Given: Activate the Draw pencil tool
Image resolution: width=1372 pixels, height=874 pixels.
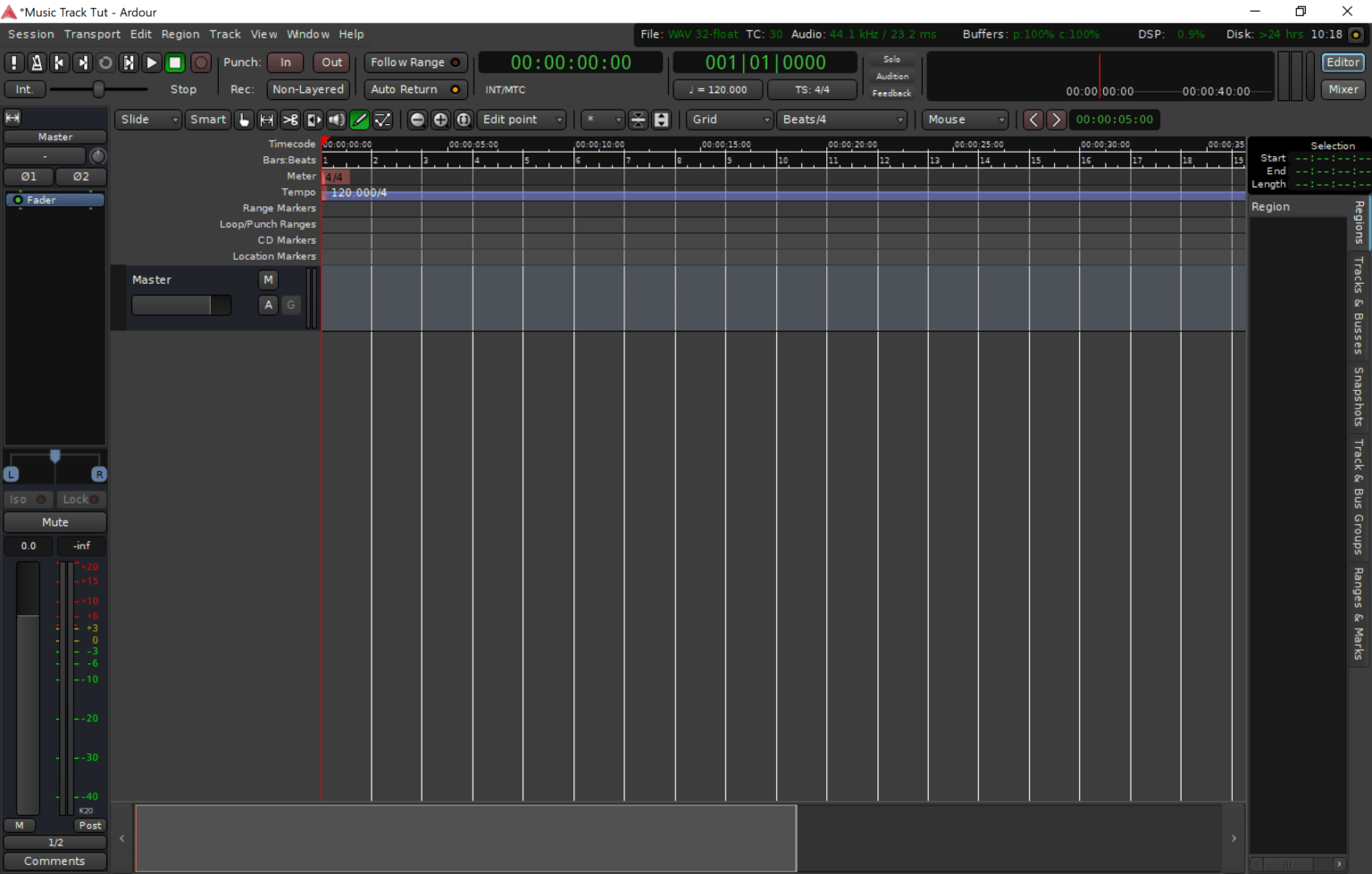Looking at the screenshot, I should (x=359, y=120).
